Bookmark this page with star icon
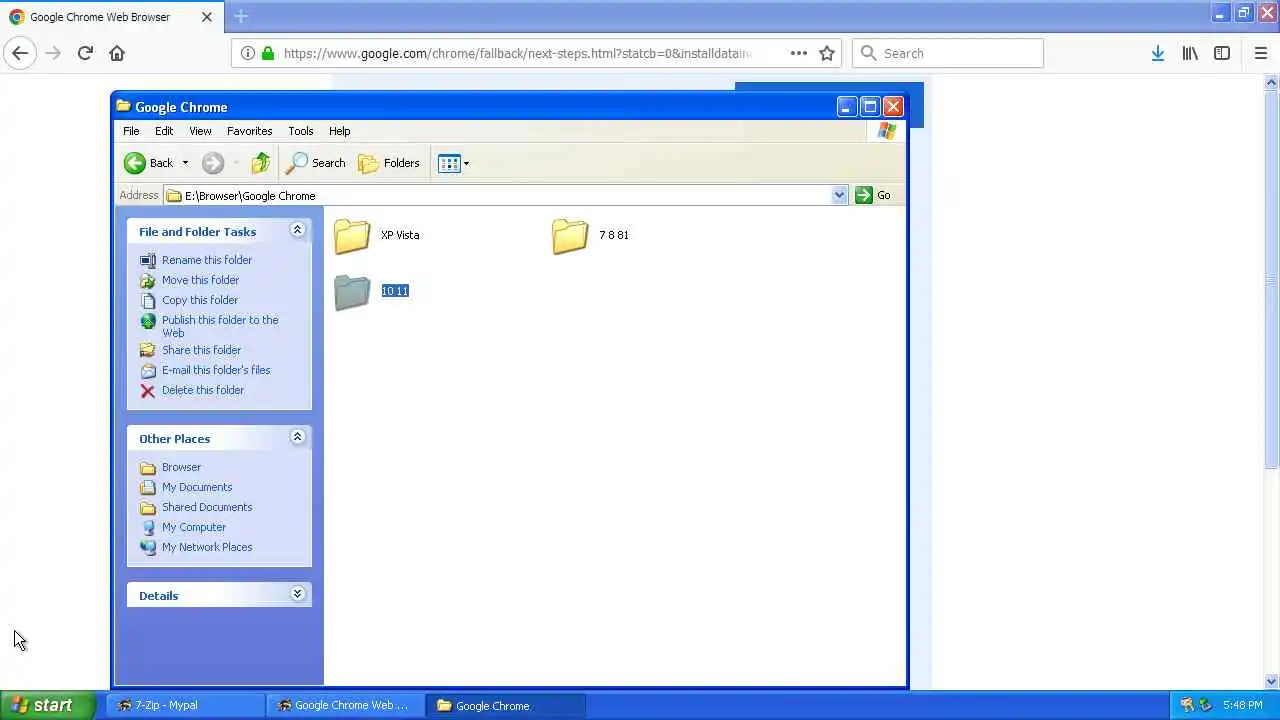 [x=827, y=53]
